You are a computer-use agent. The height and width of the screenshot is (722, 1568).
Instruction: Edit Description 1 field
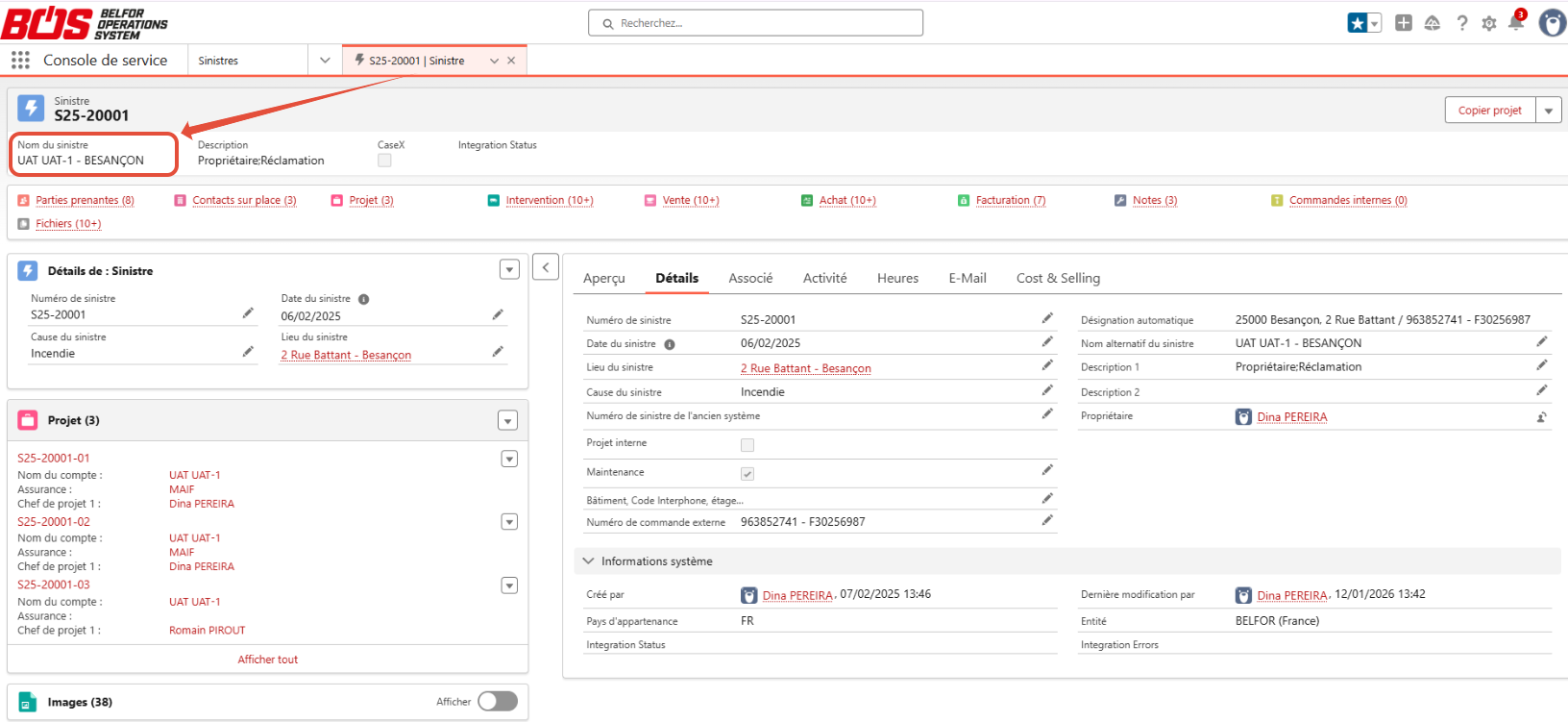1541,365
